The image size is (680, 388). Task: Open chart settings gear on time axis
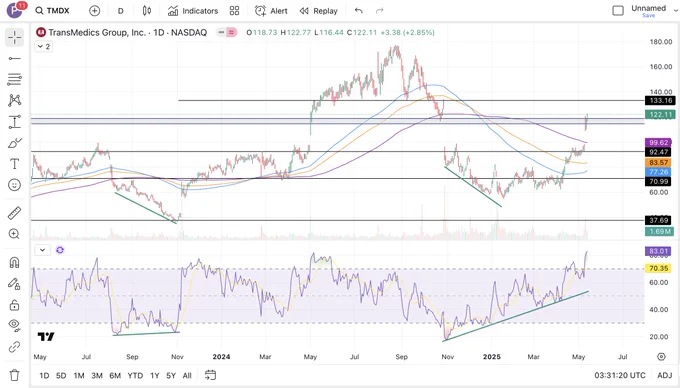tap(661, 356)
